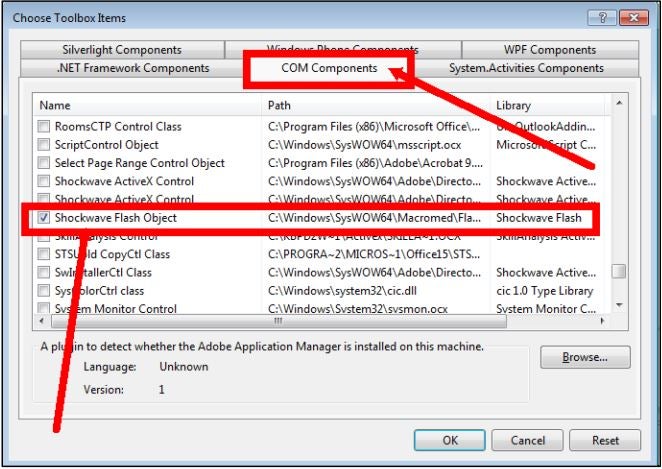
Task: Click the Browse... button
Action: tap(585, 357)
